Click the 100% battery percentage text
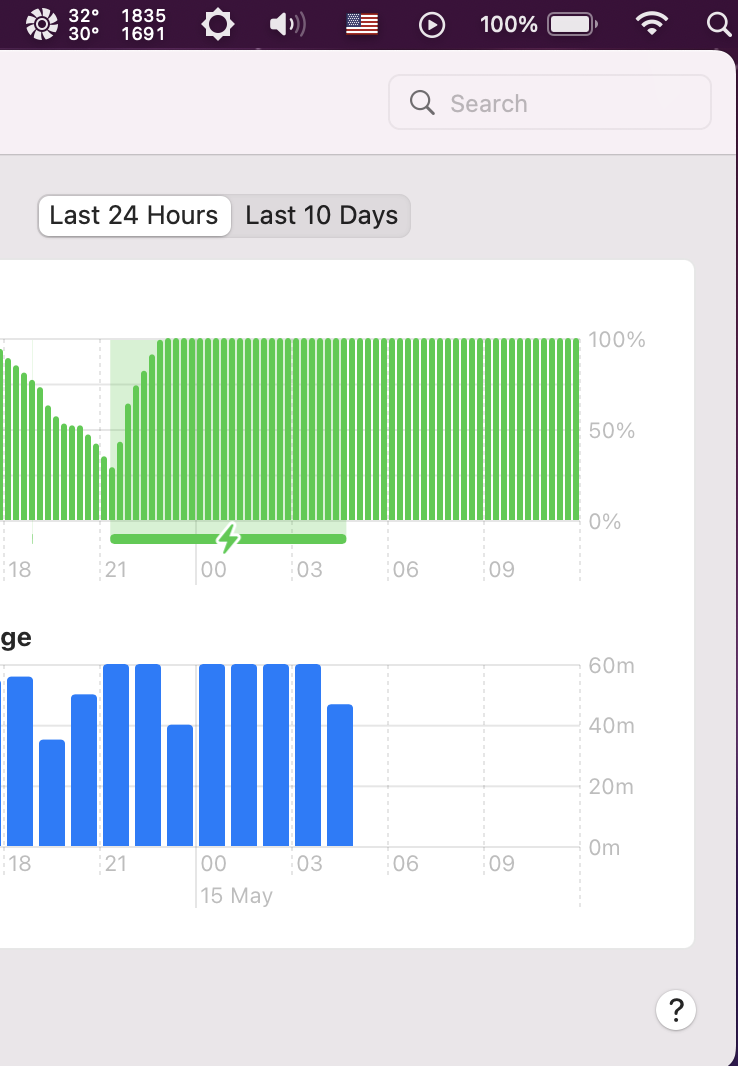 click(508, 25)
